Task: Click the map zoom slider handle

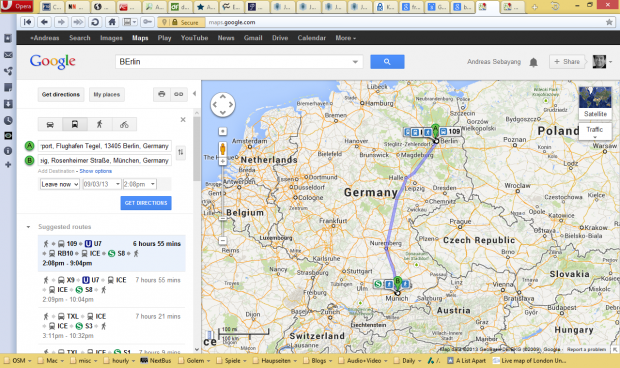Action: (223, 218)
